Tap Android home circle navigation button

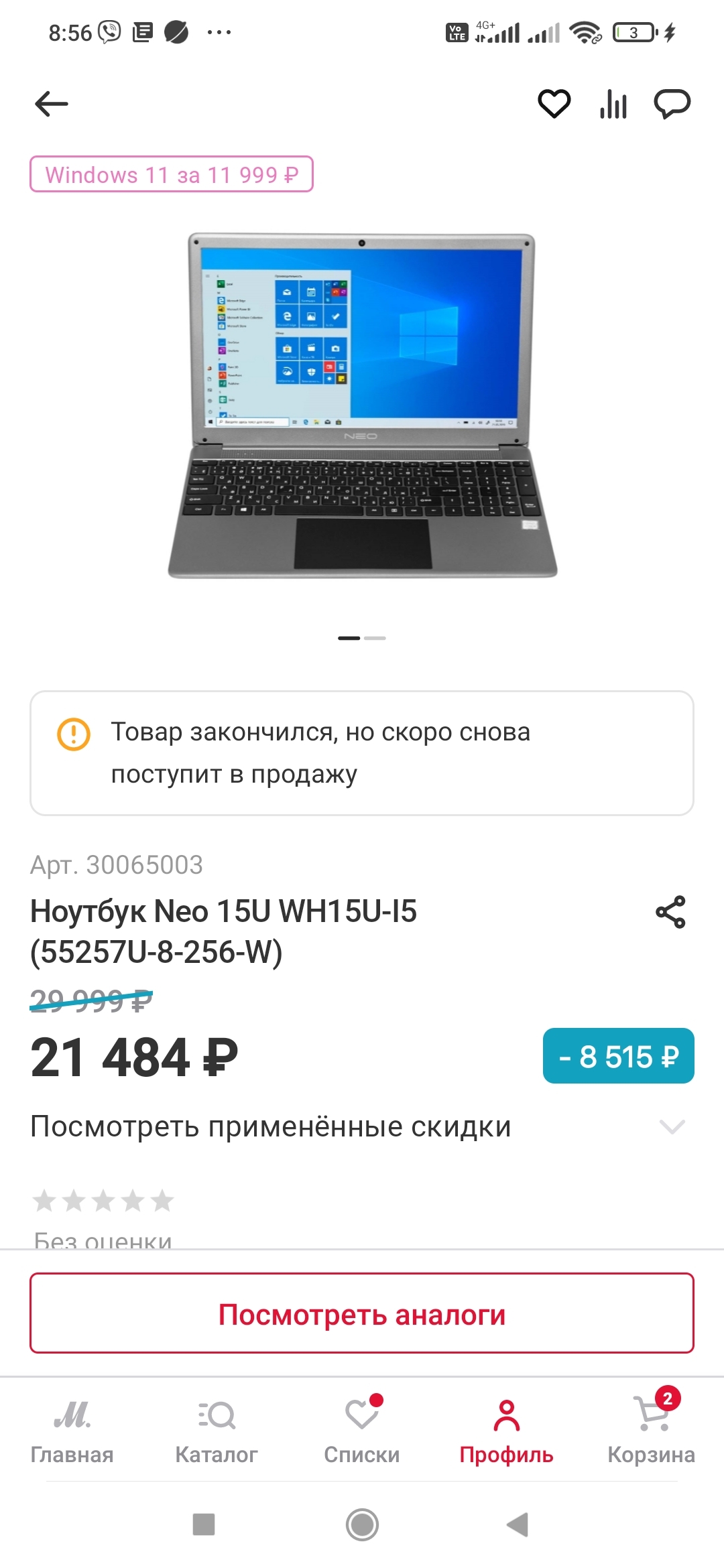tap(362, 1525)
